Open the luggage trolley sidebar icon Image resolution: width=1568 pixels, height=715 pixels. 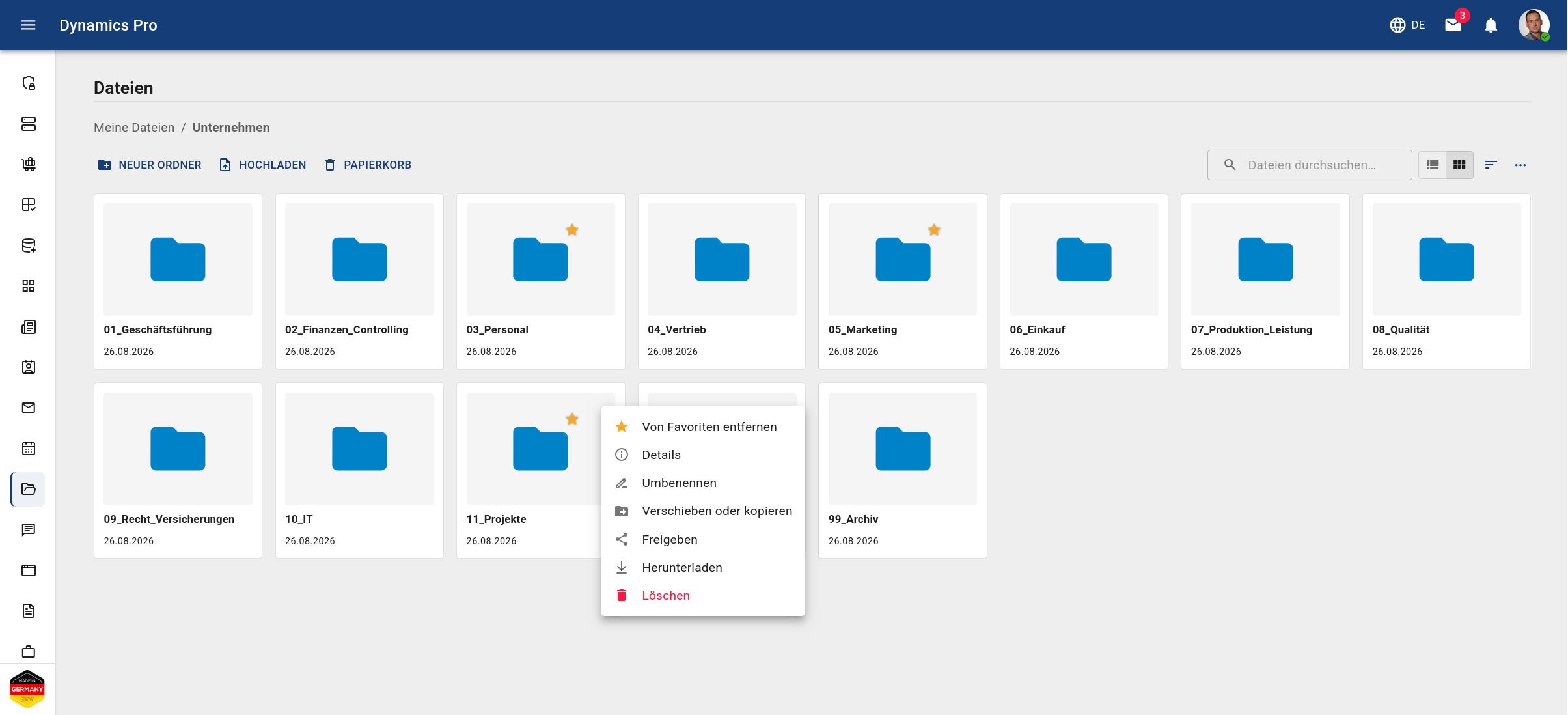pyautogui.click(x=29, y=164)
